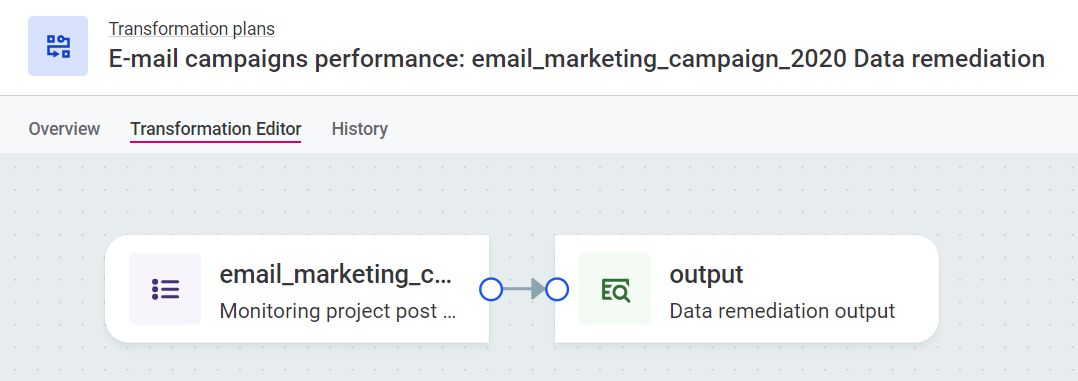Click the green magnifier icon on output step
Viewport: 1078px width, 381px height.
tap(615, 289)
